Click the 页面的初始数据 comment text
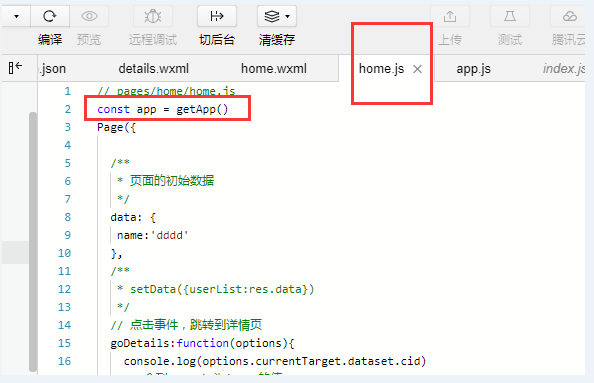594x383 pixels. (x=172, y=181)
